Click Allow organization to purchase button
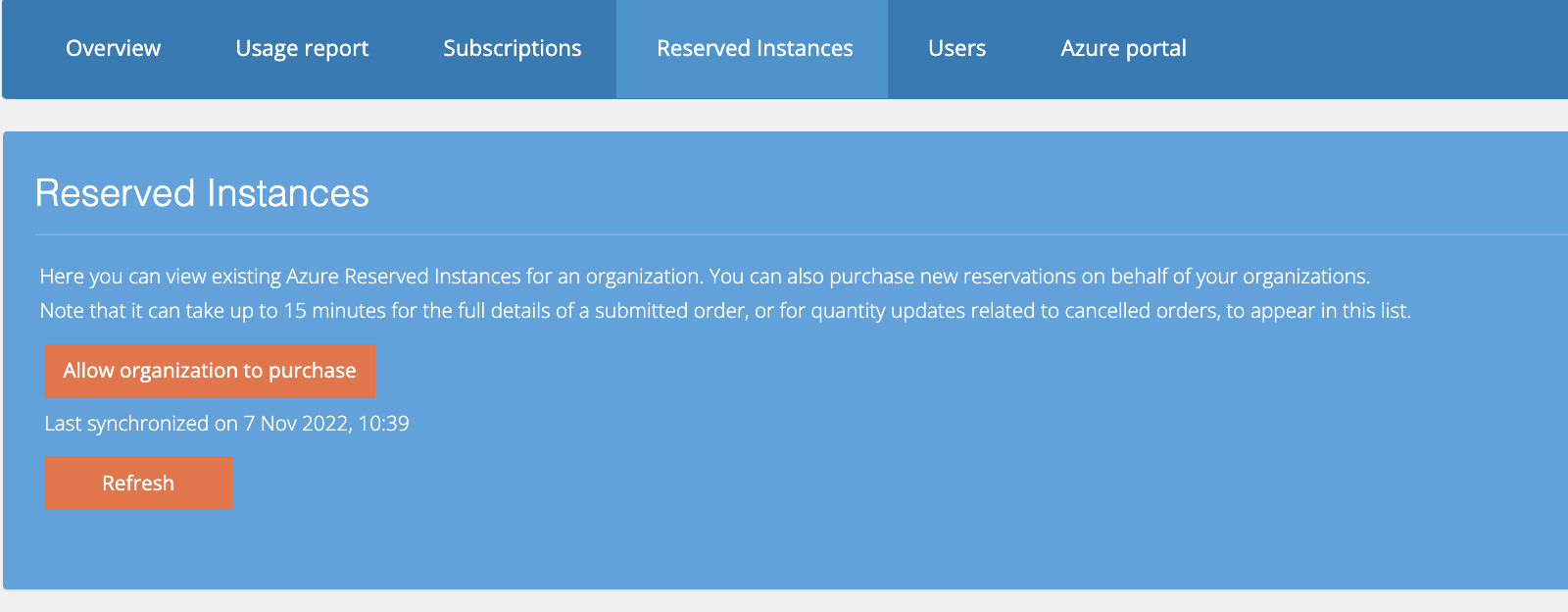The width and height of the screenshot is (1568, 612). tap(210, 371)
